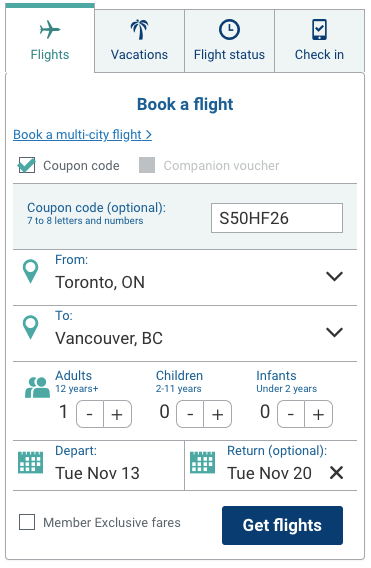This screenshot has height=568, width=371.
Task: Click the palm tree Vacations icon
Action: point(139,29)
